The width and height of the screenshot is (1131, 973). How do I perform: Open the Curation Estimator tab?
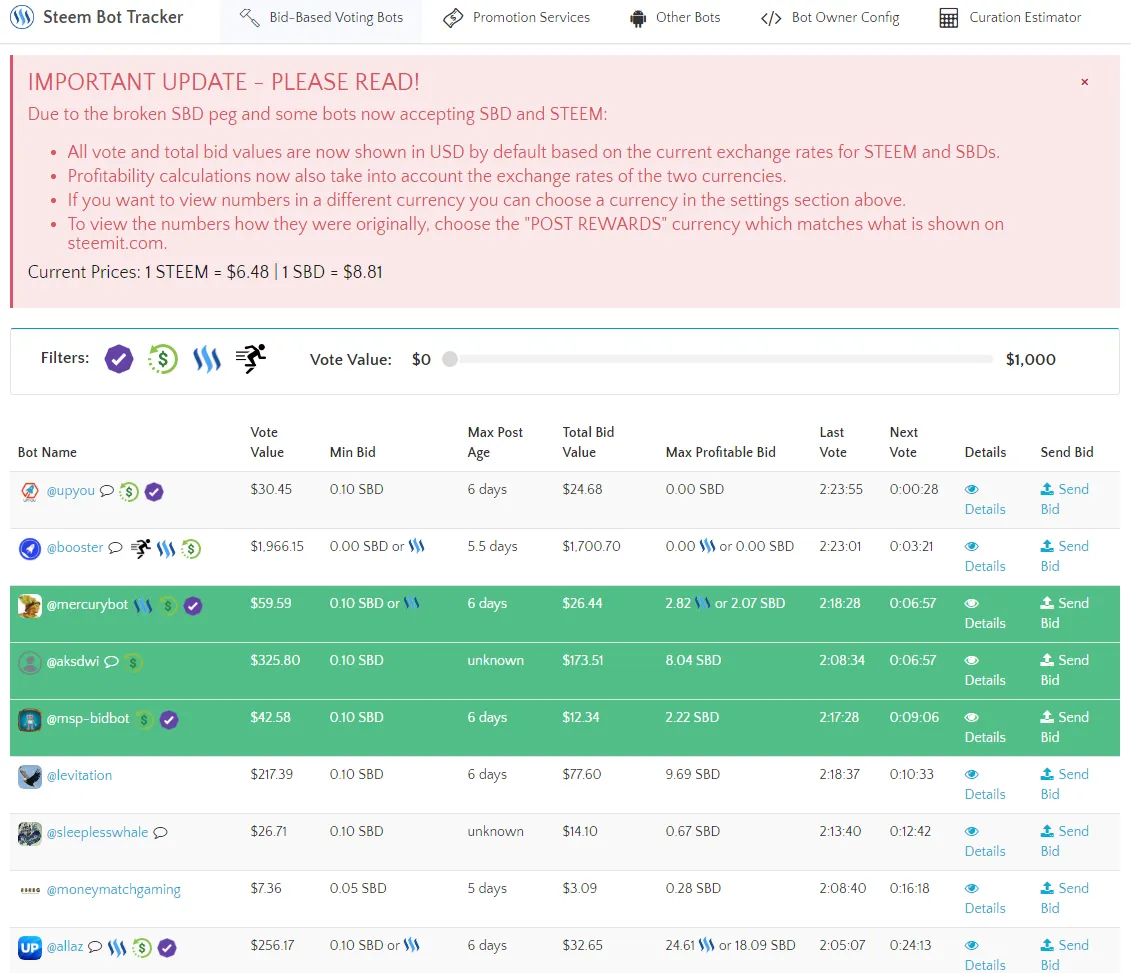(1010, 17)
